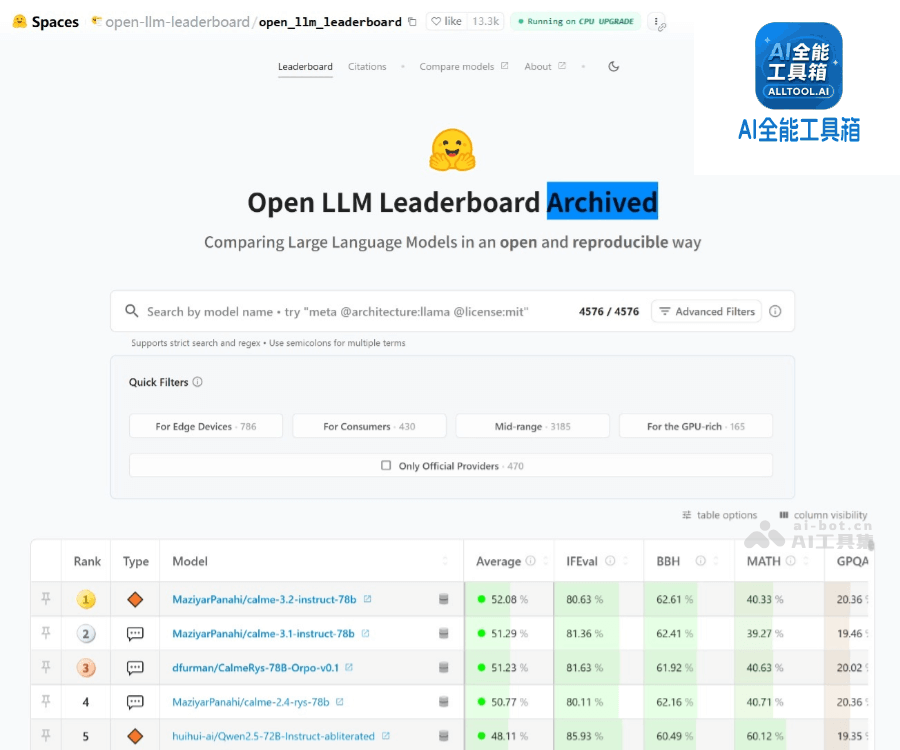Click the Spaces header link
Viewport: 900px width, 750px height.
(x=55, y=22)
